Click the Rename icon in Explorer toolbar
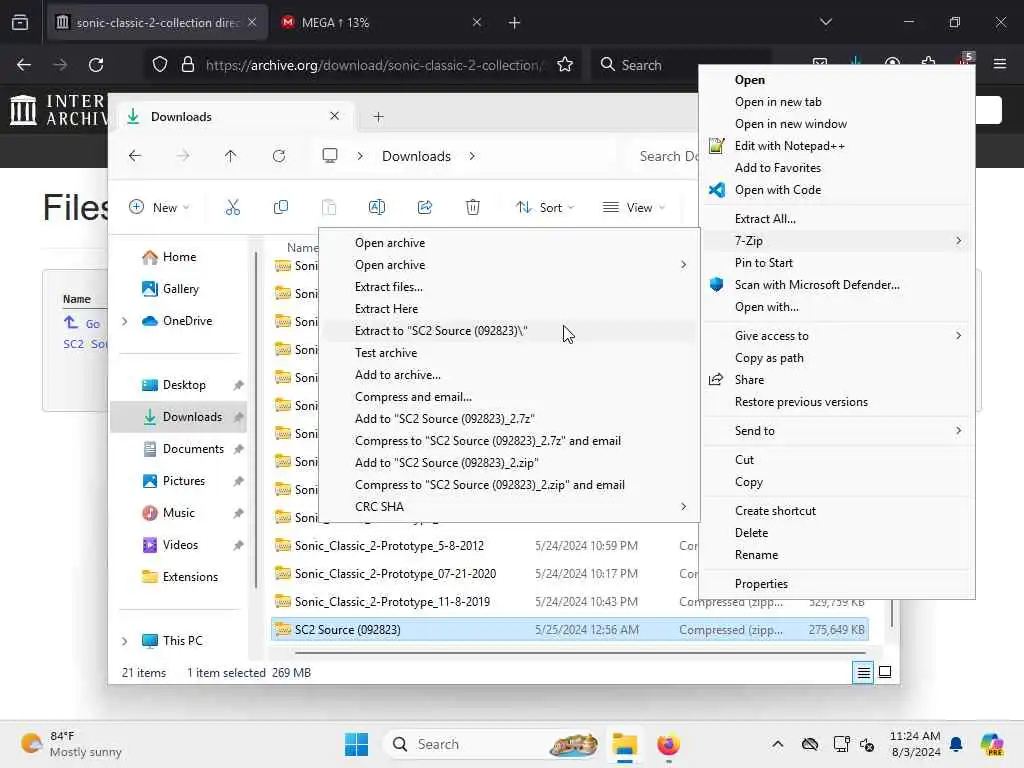 coord(377,208)
